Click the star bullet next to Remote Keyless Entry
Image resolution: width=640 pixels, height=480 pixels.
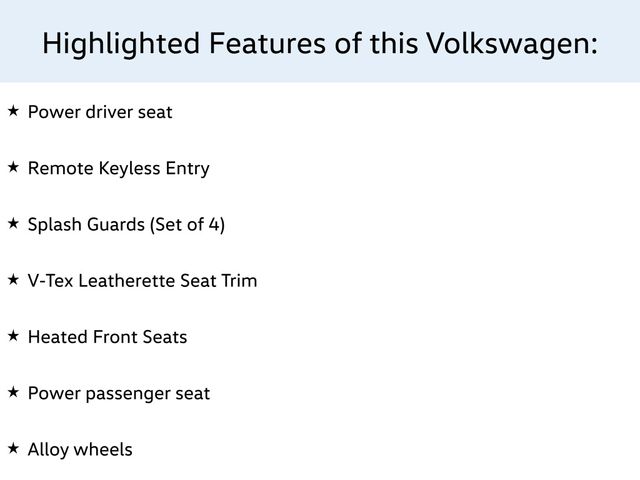coord(13,166)
